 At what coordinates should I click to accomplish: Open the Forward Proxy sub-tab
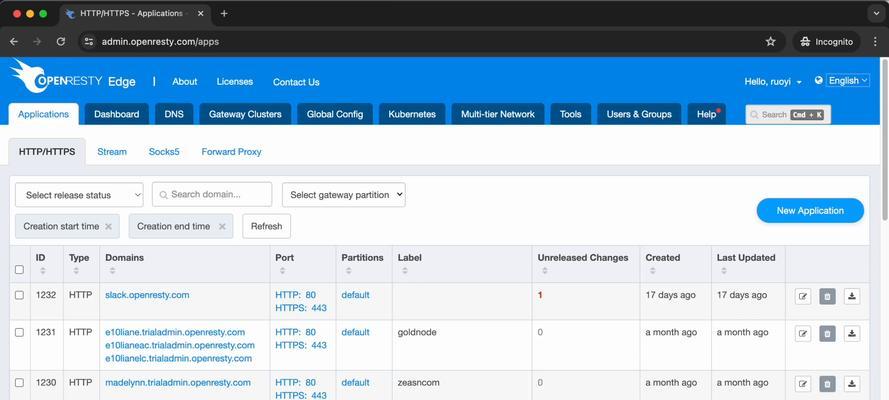click(x=231, y=152)
